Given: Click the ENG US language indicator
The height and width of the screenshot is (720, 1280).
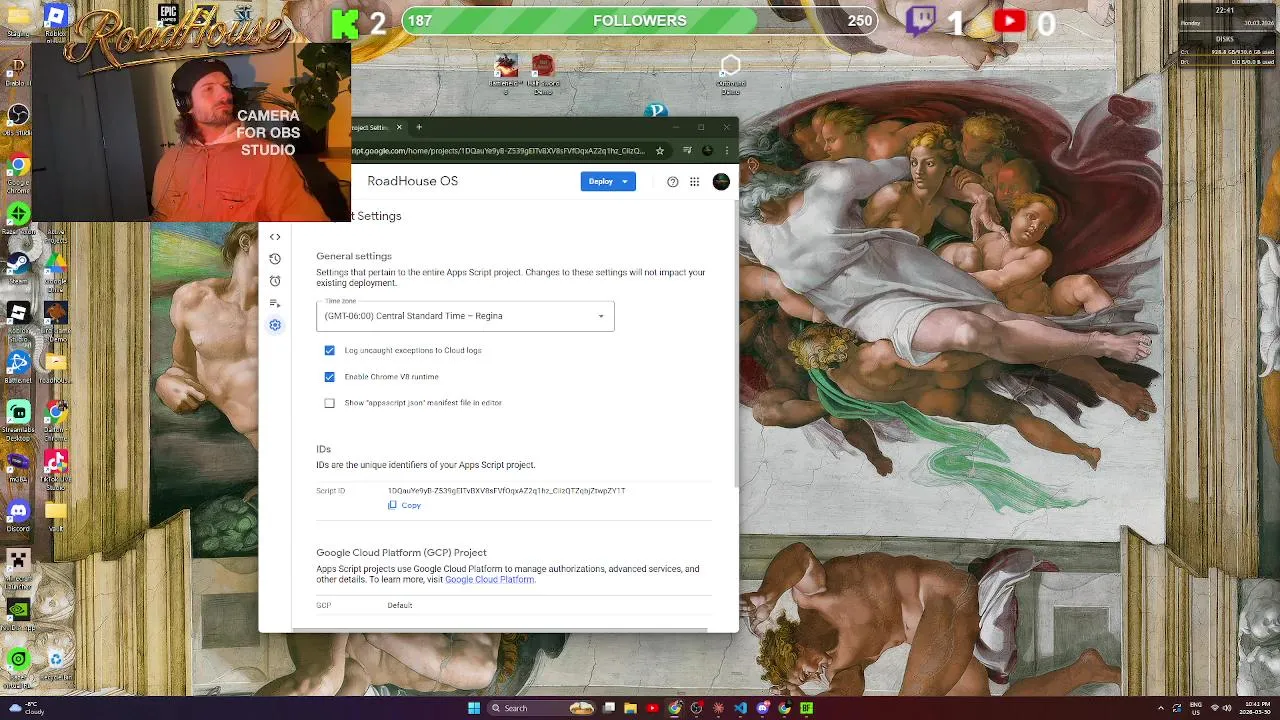Looking at the screenshot, I should tap(1194, 708).
